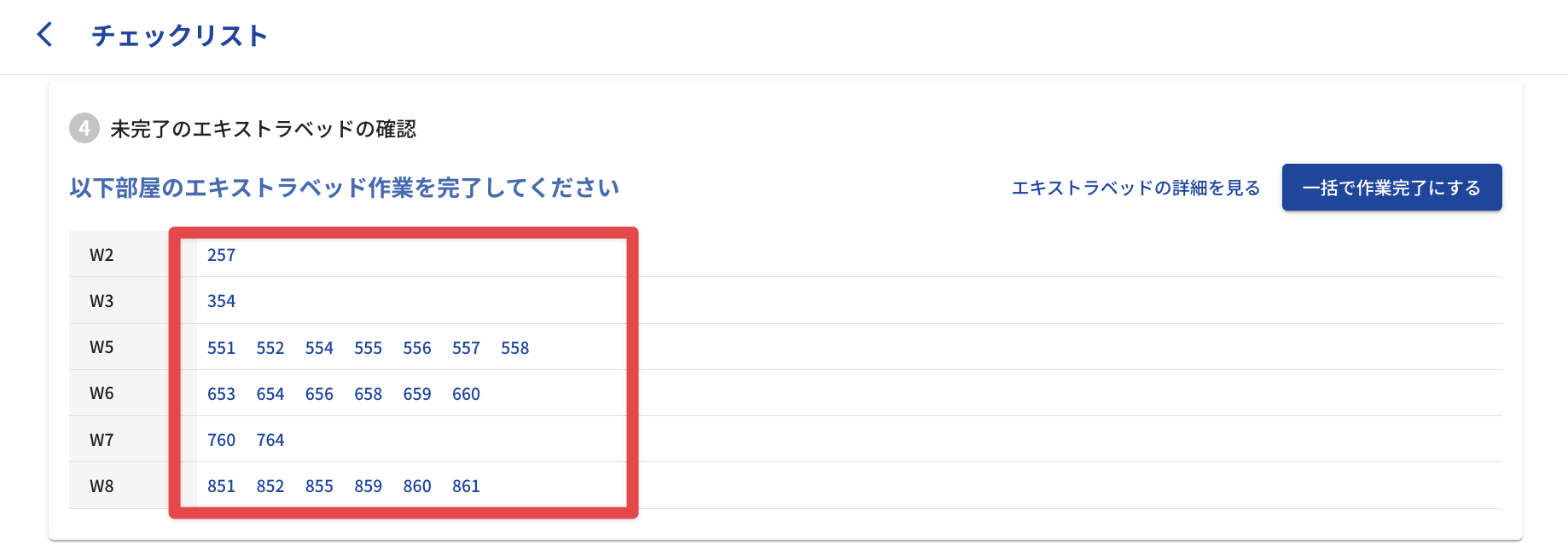Click room 551 in W5 row
Image resolution: width=1568 pixels, height=556 pixels.
pyautogui.click(x=221, y=348)
